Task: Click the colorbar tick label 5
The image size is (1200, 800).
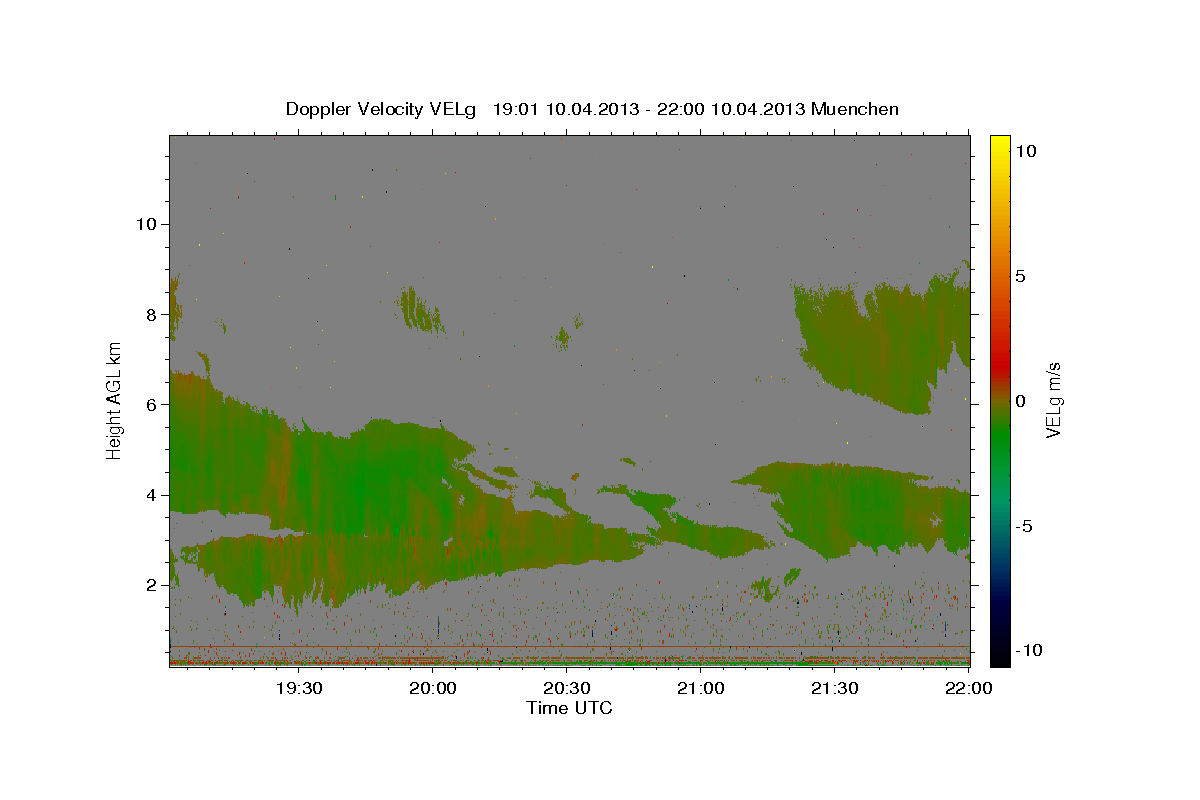Action: (x=1021, y=276)
